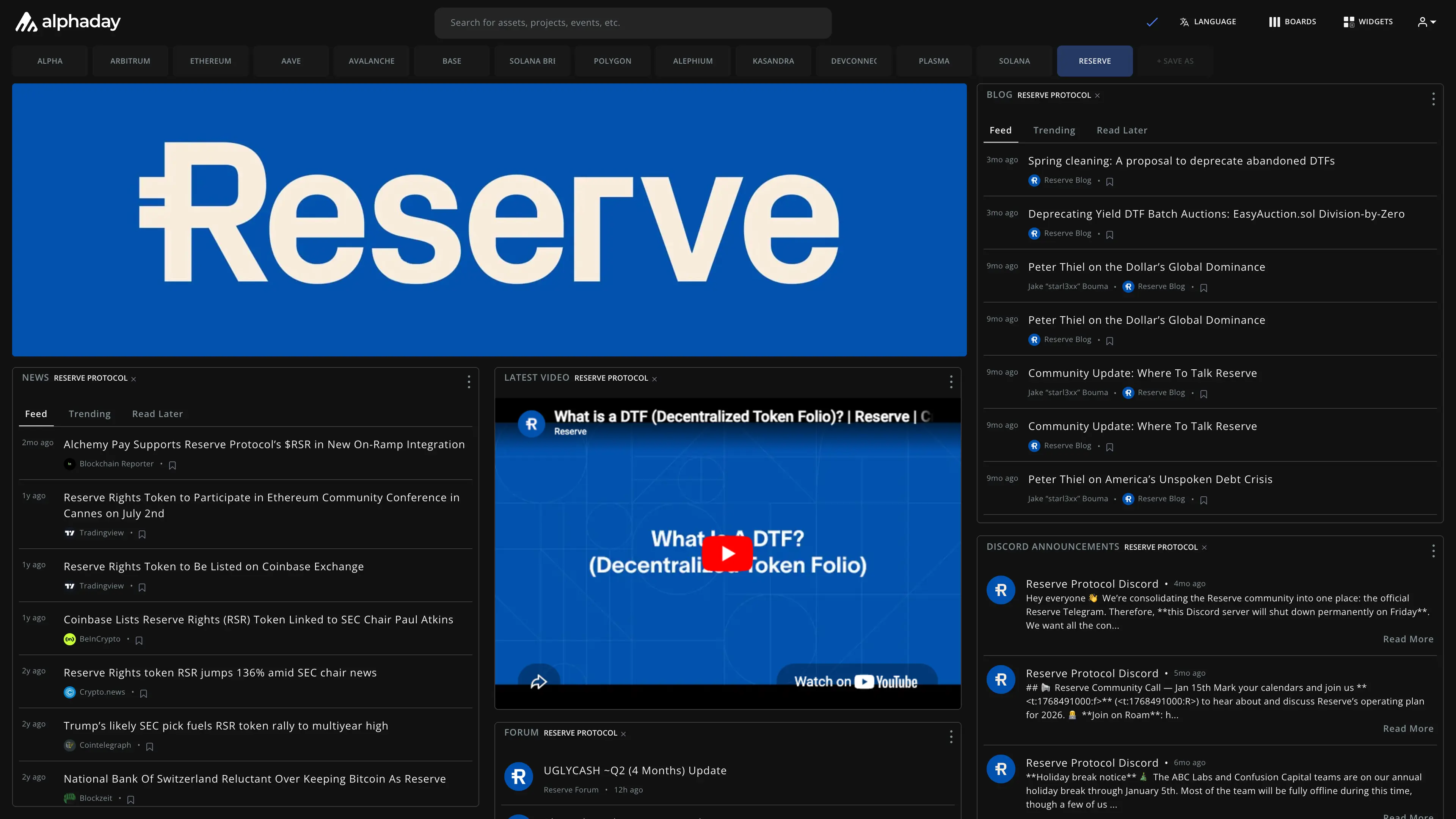
Task: Open the Boards panel
Action: 1293,22
